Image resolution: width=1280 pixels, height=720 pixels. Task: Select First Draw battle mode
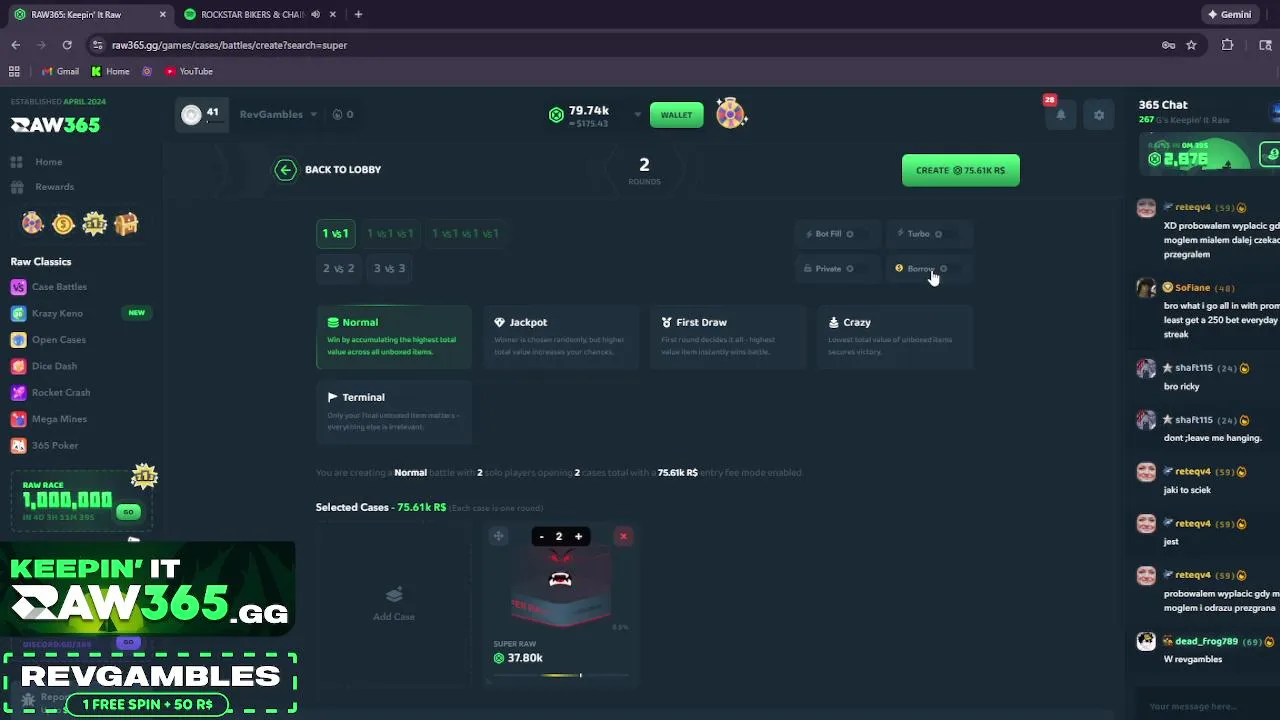pyautogui.click(x=728, y=337)
